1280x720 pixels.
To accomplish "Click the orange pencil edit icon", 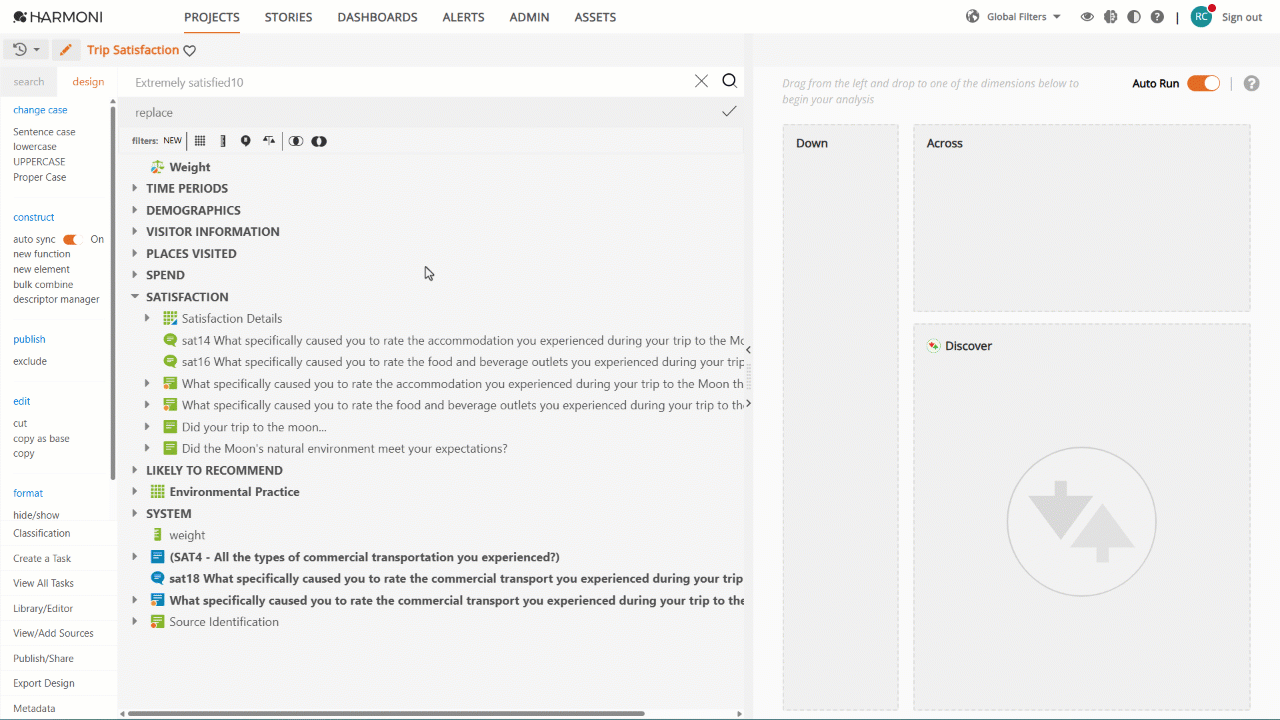I will 66,50.
